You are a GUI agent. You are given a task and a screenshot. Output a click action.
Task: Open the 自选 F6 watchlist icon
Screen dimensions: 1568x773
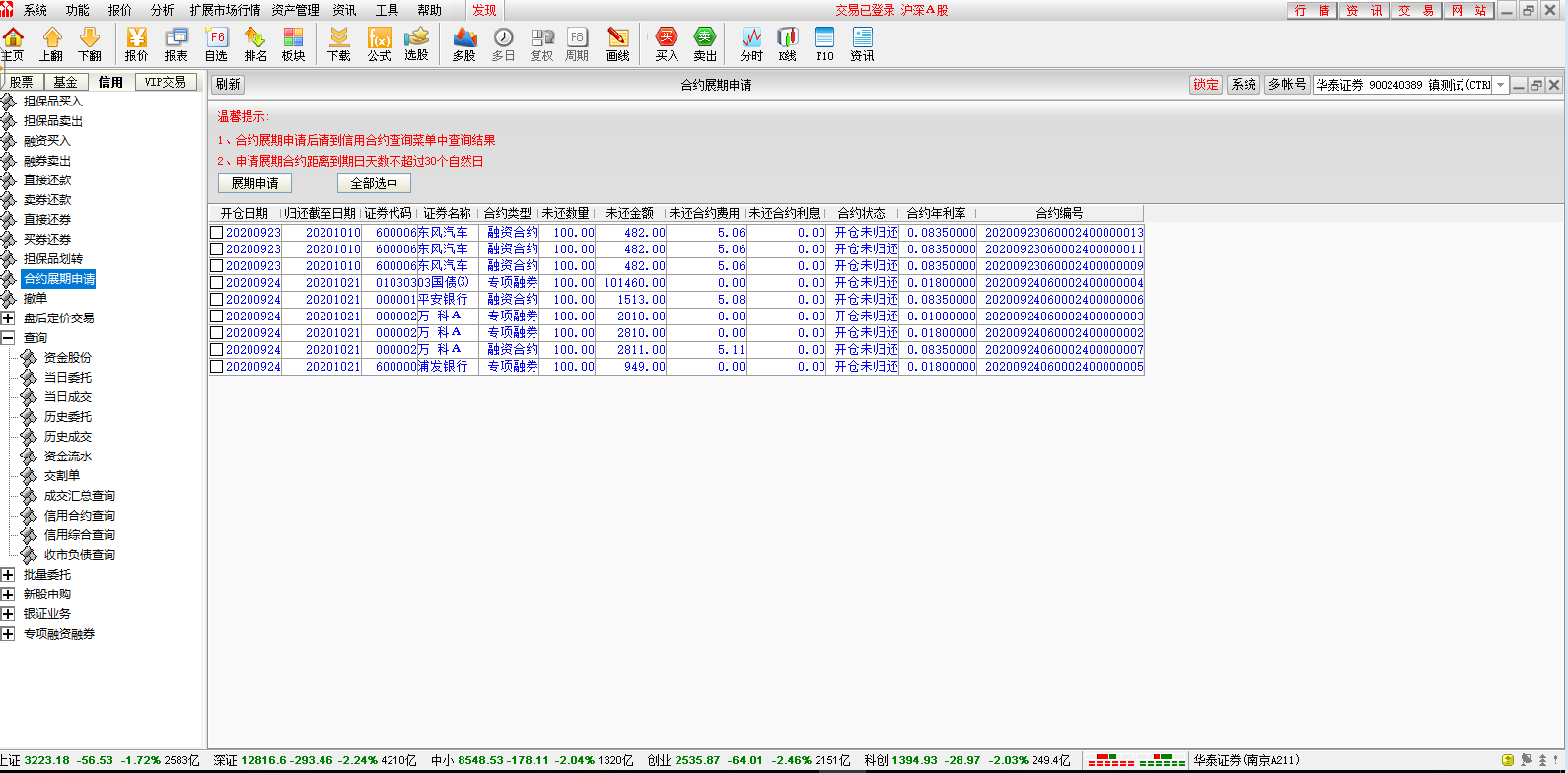pyautogui.click(x=216, y=44)
